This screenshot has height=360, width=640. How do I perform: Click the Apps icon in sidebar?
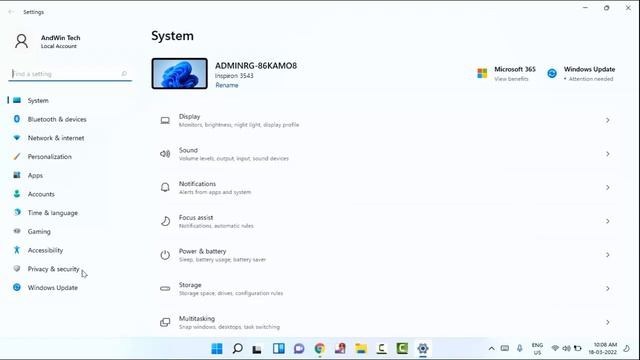pos(17,175)
